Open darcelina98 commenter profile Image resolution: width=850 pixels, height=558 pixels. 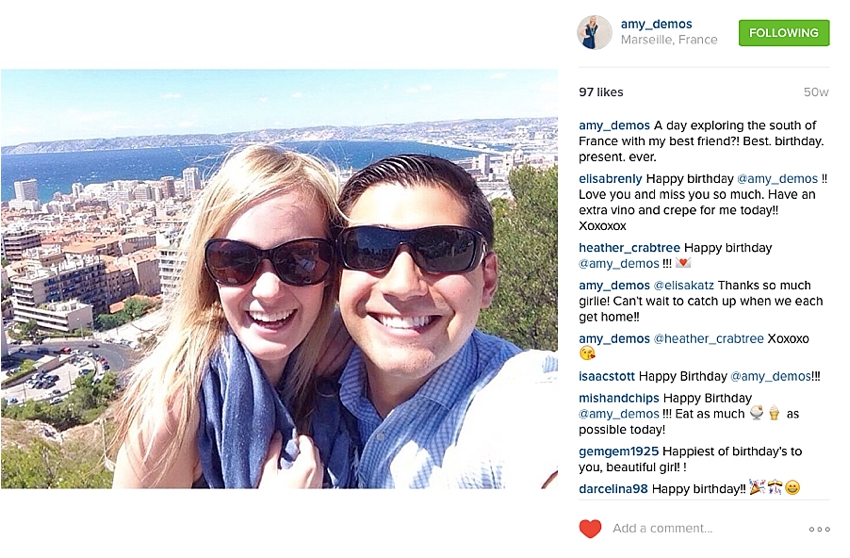tap(613, 489)
